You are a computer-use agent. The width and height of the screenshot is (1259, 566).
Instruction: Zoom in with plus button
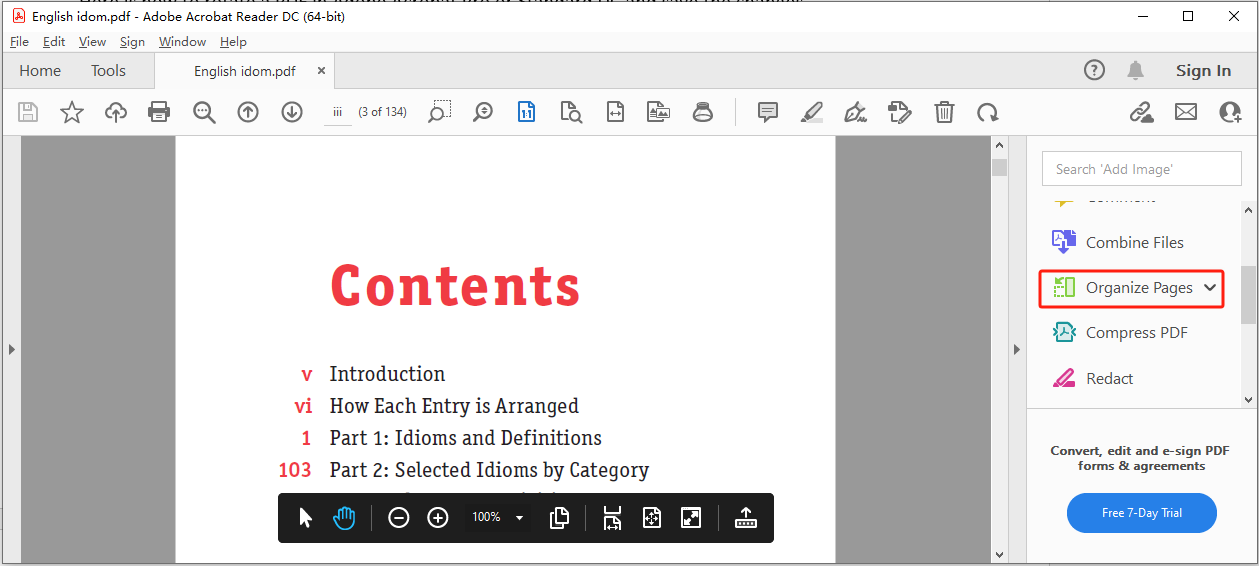(x=438, y=518)
